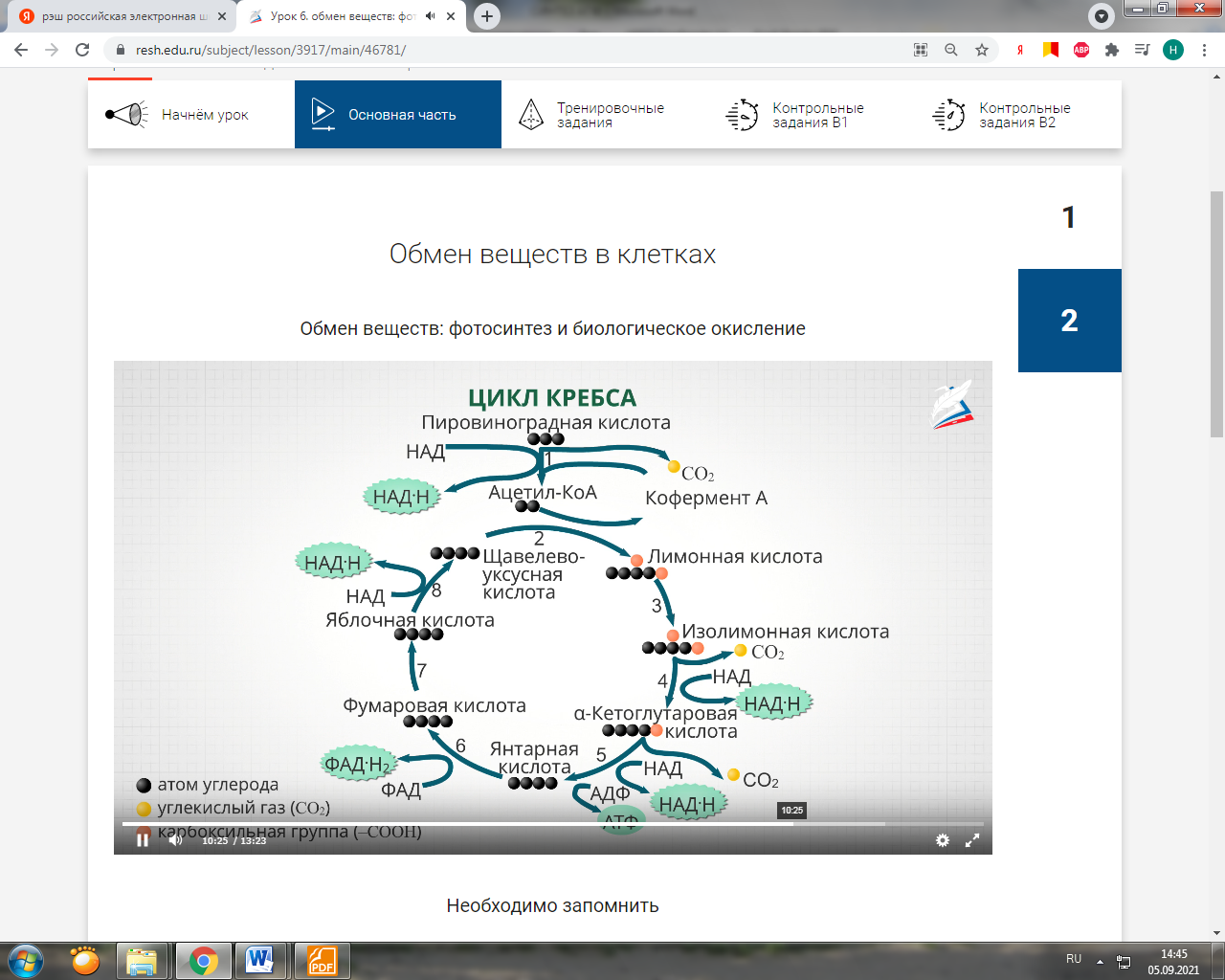Viewport: 1225px width, 980px height.
Task: Reload the page
Action: point(82,50)
